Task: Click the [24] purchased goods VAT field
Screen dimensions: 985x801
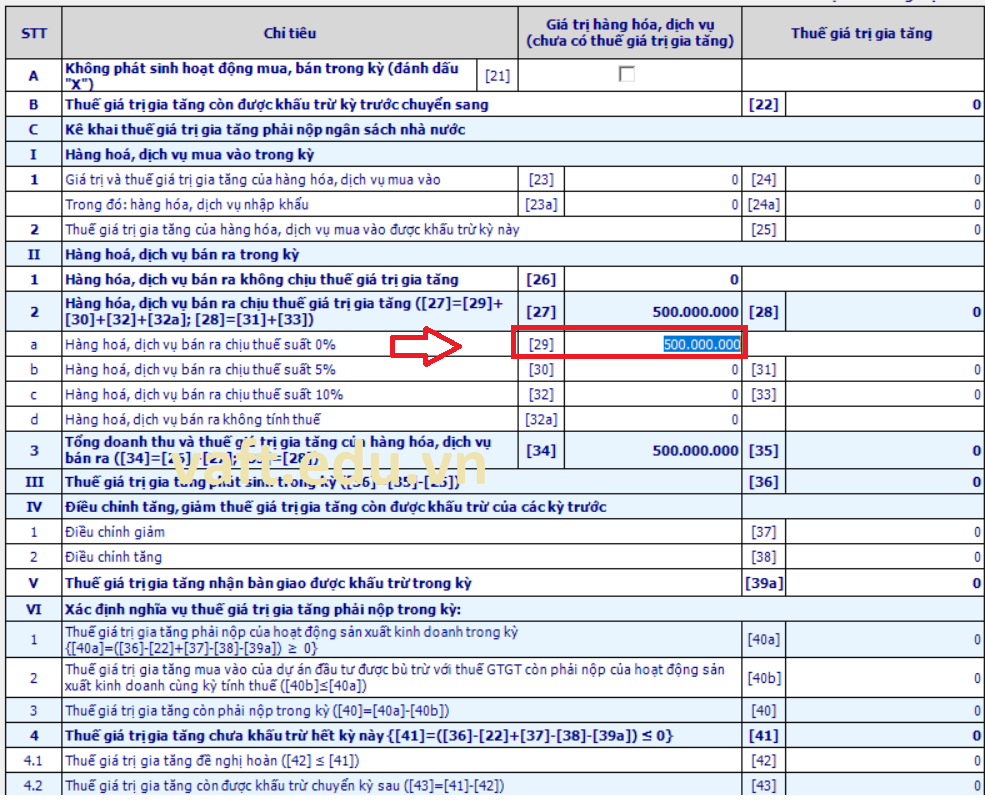Action: pyautogui.click(x=883, y=180)
